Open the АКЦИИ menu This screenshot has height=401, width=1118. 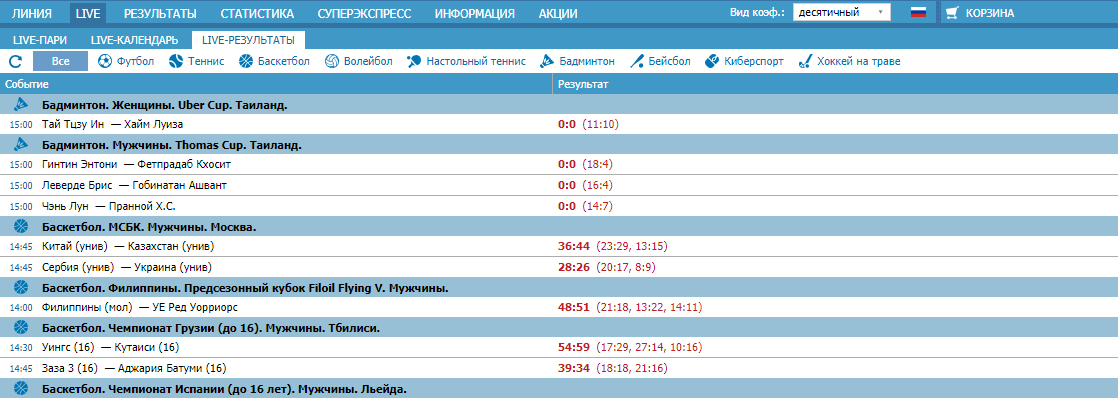(x=558, y=13)
